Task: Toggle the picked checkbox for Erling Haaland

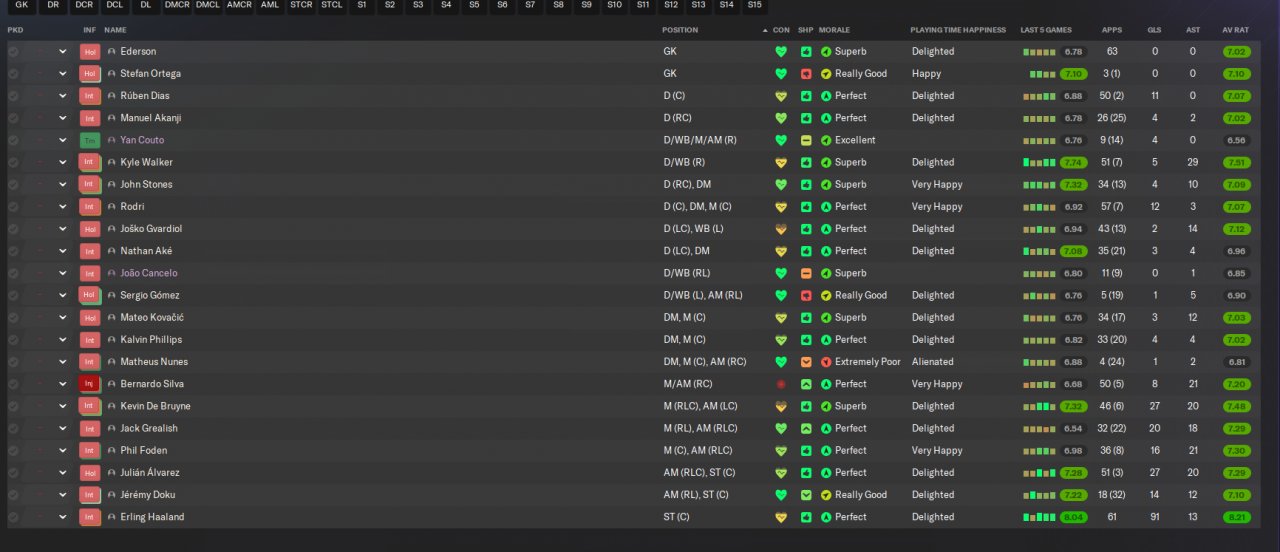Action: coord(13,517)
